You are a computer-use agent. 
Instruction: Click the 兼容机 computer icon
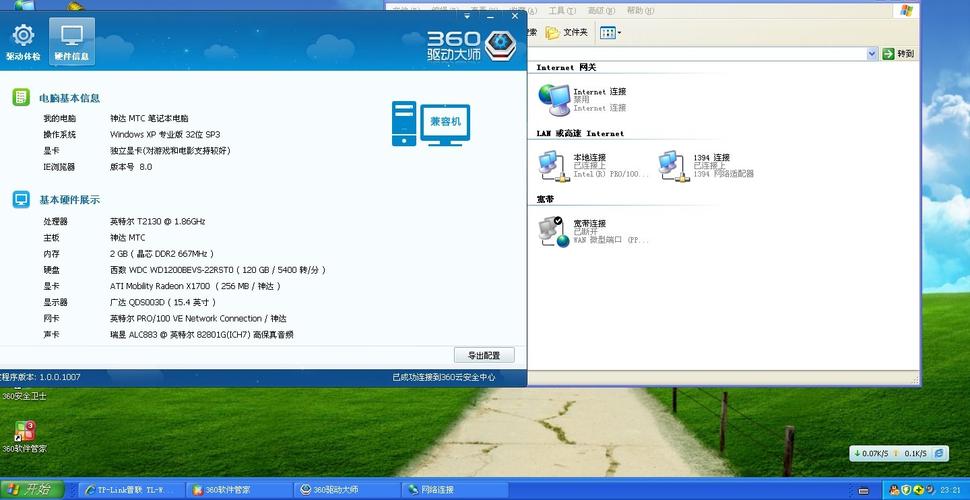[430, 122]
